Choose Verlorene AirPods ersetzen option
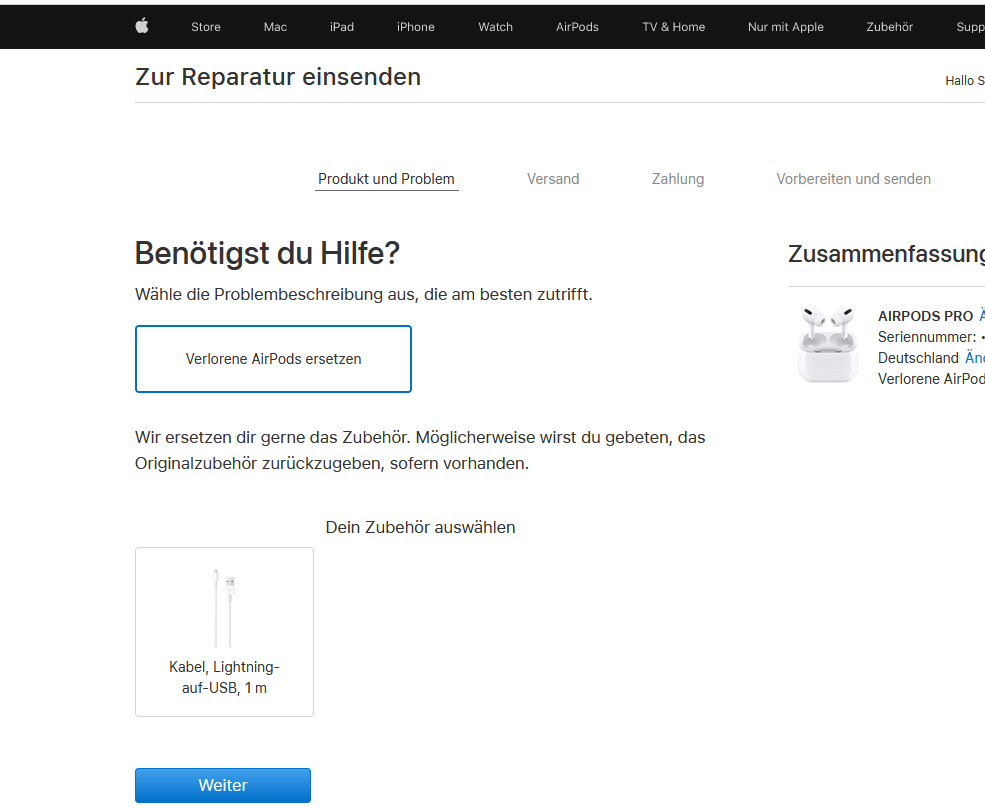 (273, 359)
